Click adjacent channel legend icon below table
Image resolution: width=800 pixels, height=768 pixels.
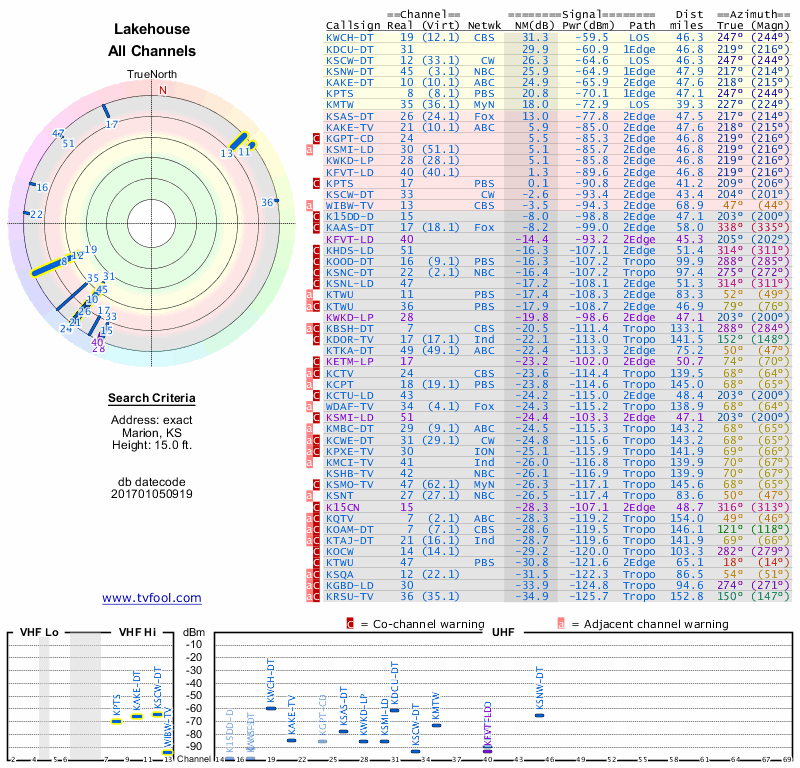click(562, 624)
